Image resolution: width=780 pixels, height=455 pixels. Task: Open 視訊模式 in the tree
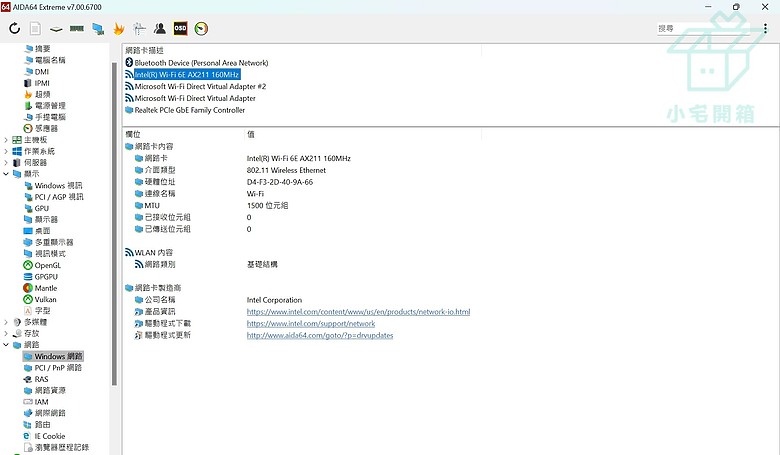pyautogui.click(x=44, y=254)
